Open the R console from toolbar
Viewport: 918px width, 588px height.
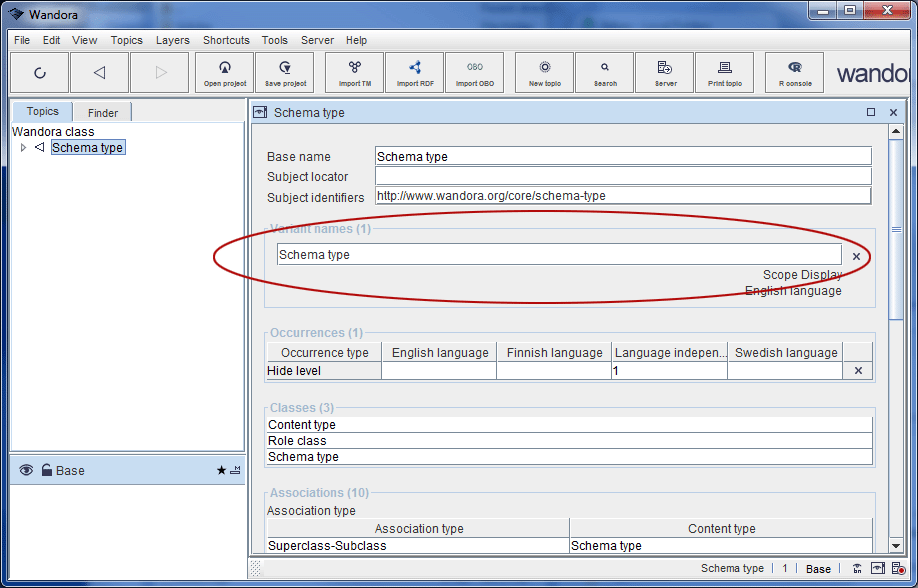794,73
